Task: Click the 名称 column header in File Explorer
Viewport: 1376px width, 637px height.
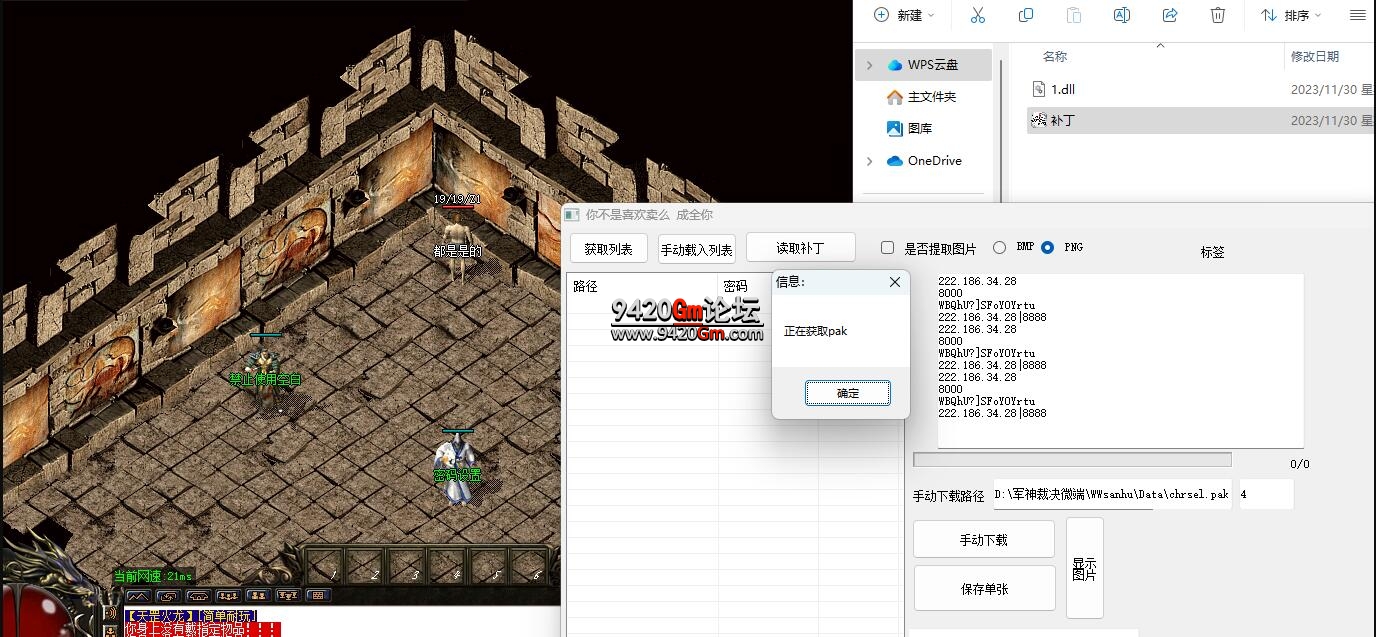Action: [x=1055, y=57]
